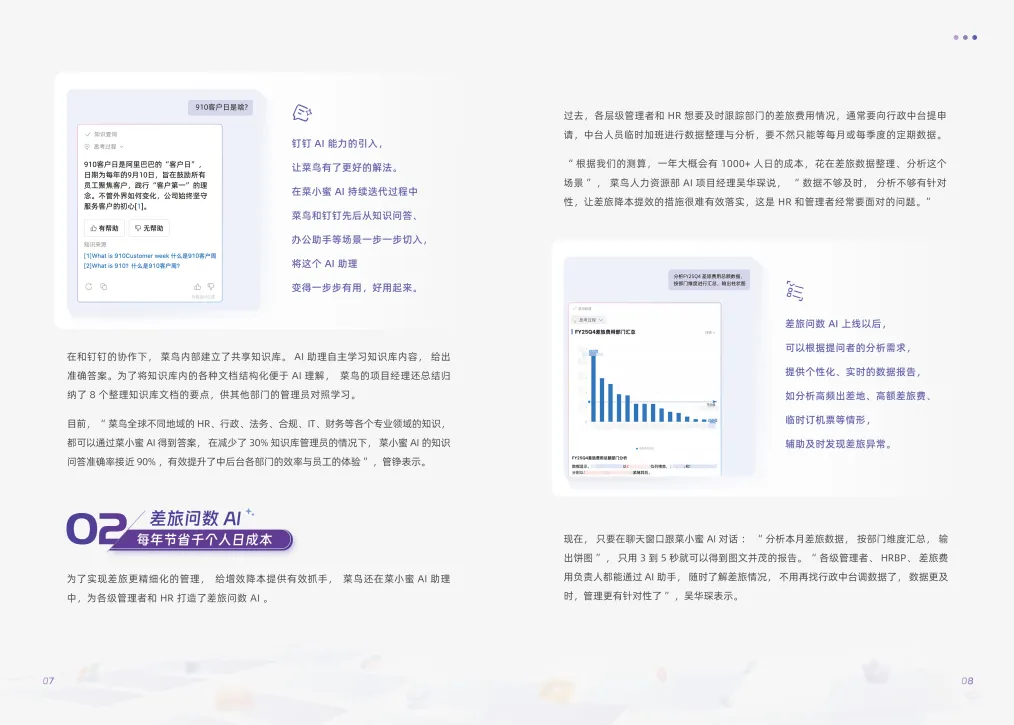Click the 知识查询 checkmark icon in the answer card
The height and width of the screenshot is (725, 1014).
pos(88,134)
